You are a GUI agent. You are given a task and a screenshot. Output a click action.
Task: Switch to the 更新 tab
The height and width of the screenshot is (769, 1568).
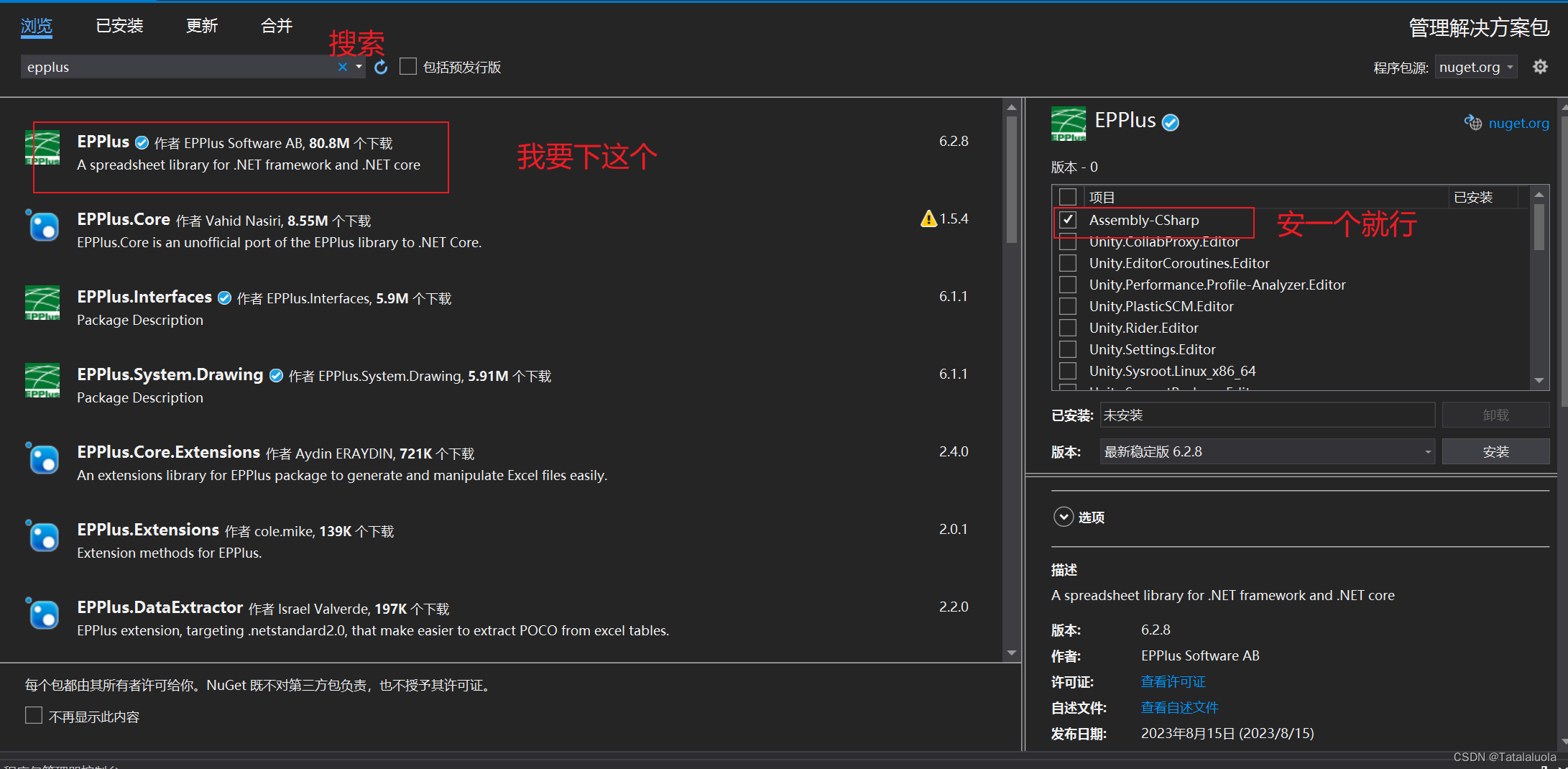pos(201,26)
